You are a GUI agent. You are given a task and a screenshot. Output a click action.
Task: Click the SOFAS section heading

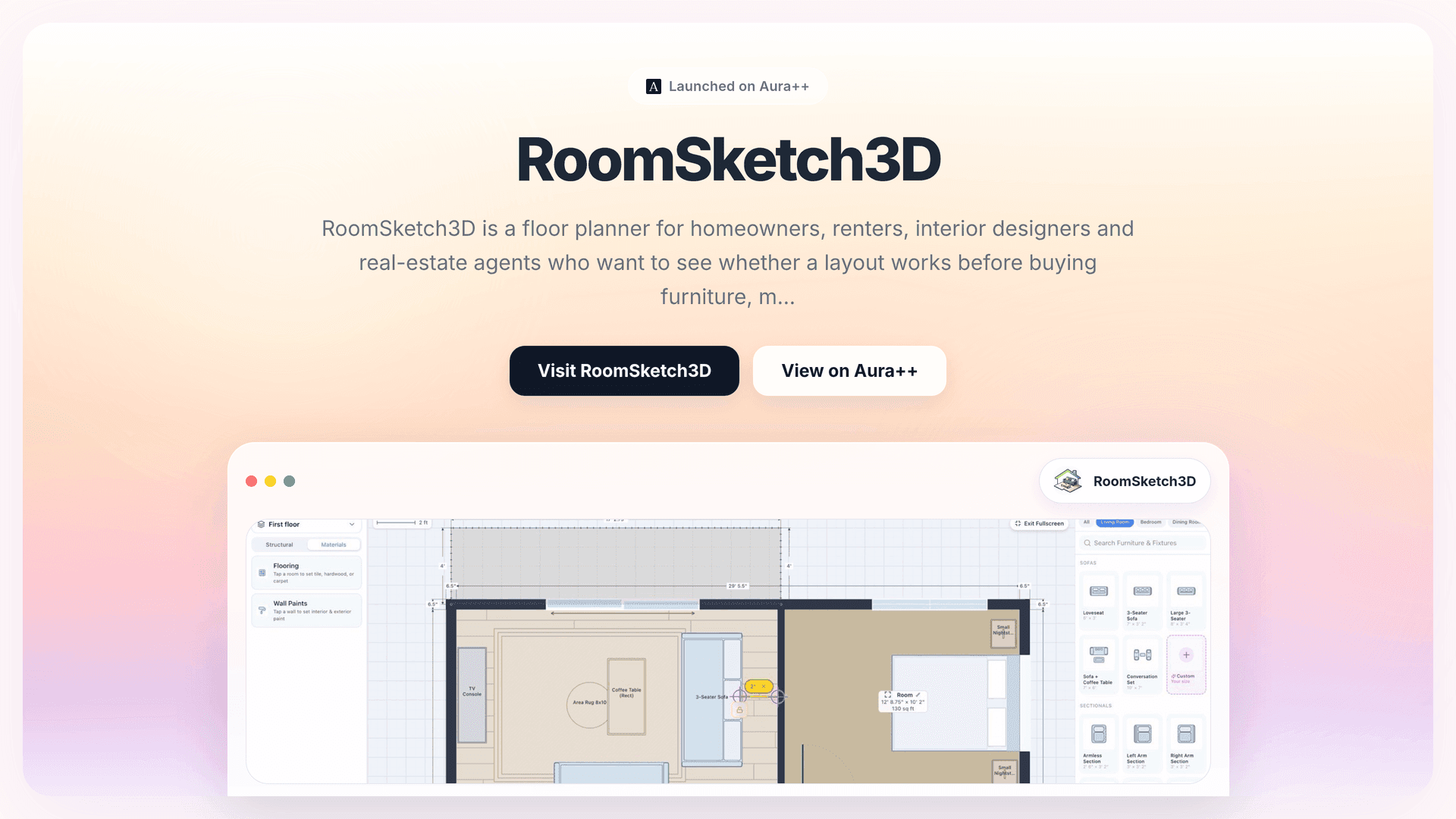click(1088, 563)
